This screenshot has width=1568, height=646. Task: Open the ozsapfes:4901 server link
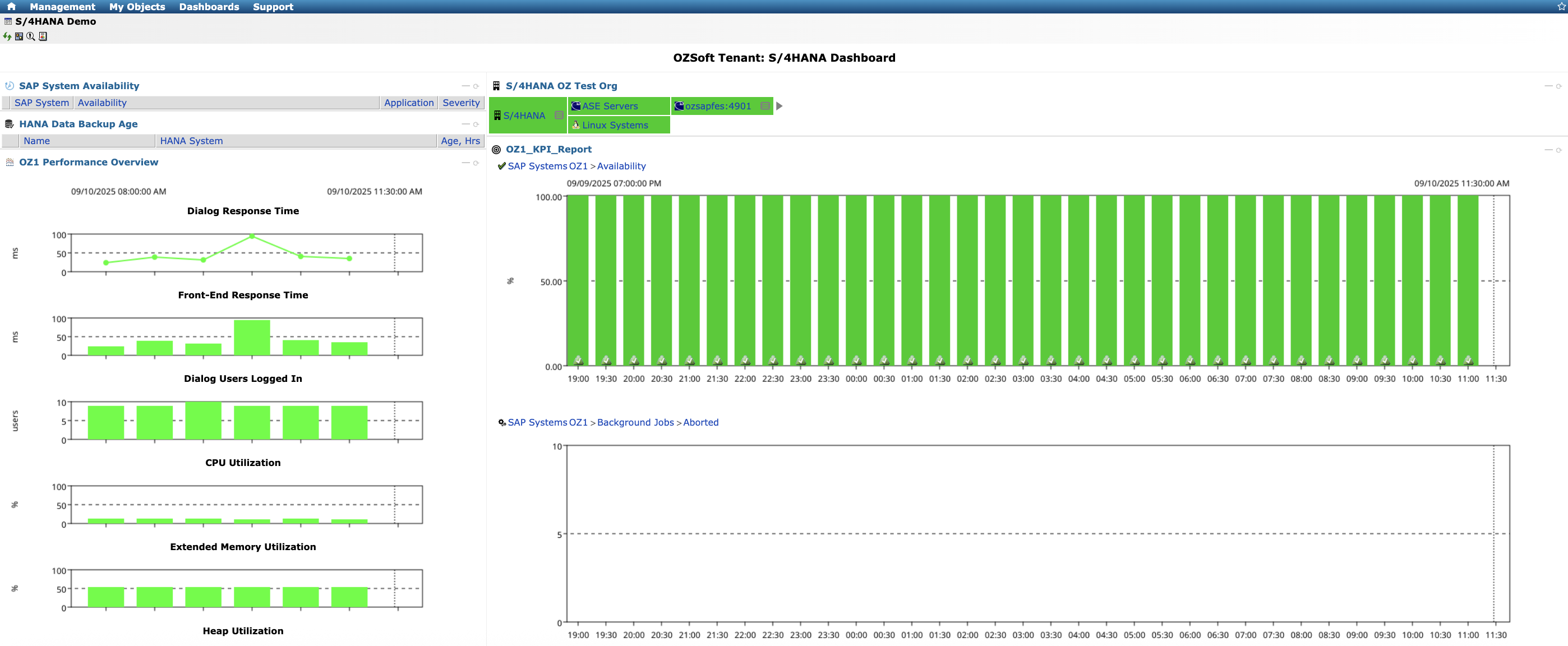(718, 106)
